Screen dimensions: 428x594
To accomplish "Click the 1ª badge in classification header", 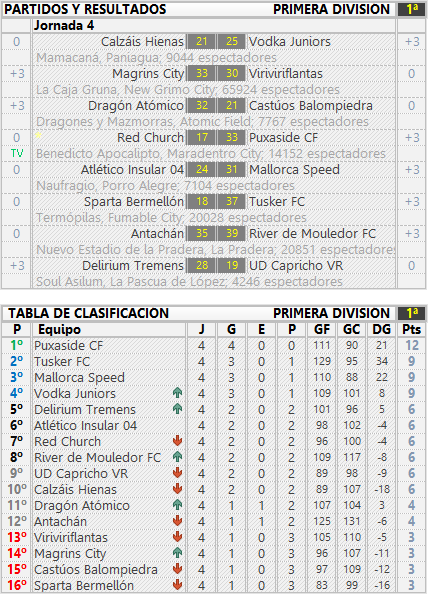I will coord(411,313).
